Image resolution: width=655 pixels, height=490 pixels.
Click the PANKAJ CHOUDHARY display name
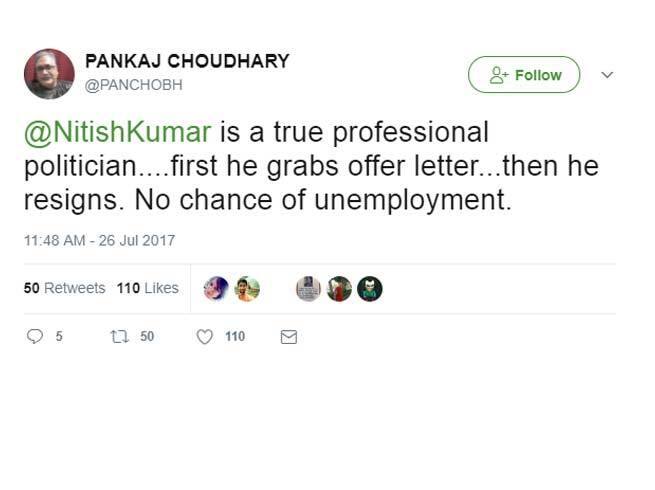click(187, 61)
